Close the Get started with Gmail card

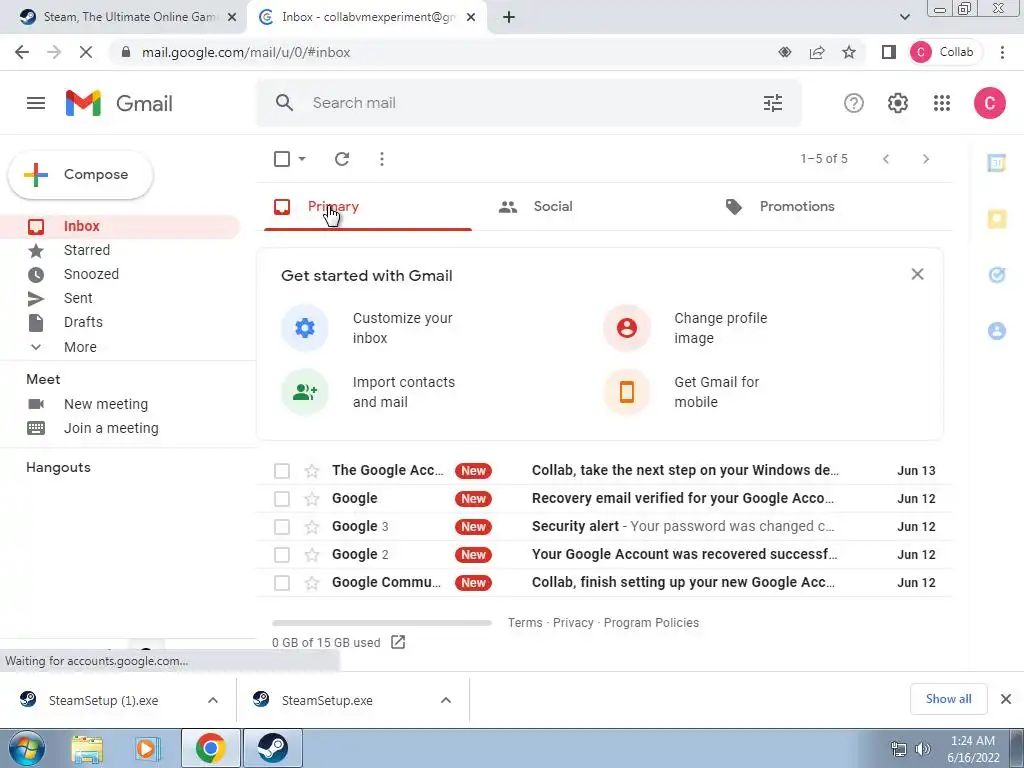pyautogui.click(x=917, y=274)
